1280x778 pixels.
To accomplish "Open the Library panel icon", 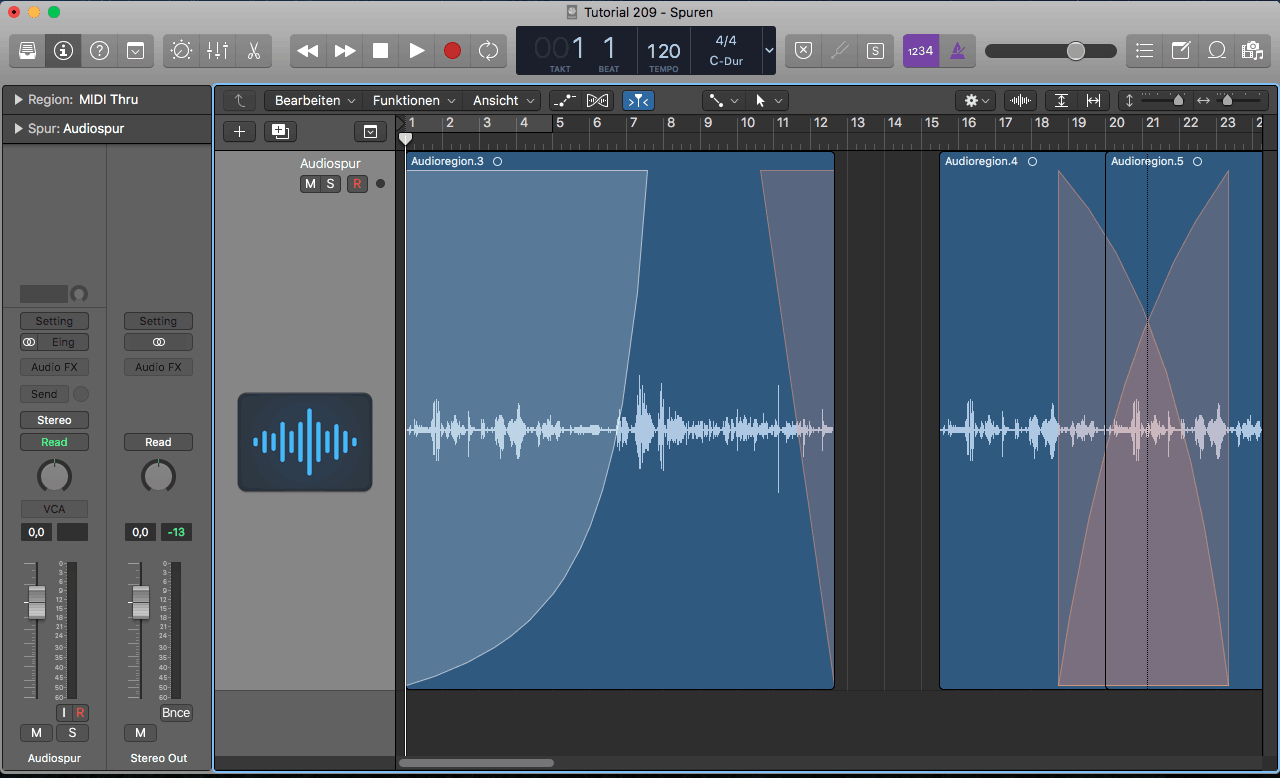I will click(x=28, y=51).
